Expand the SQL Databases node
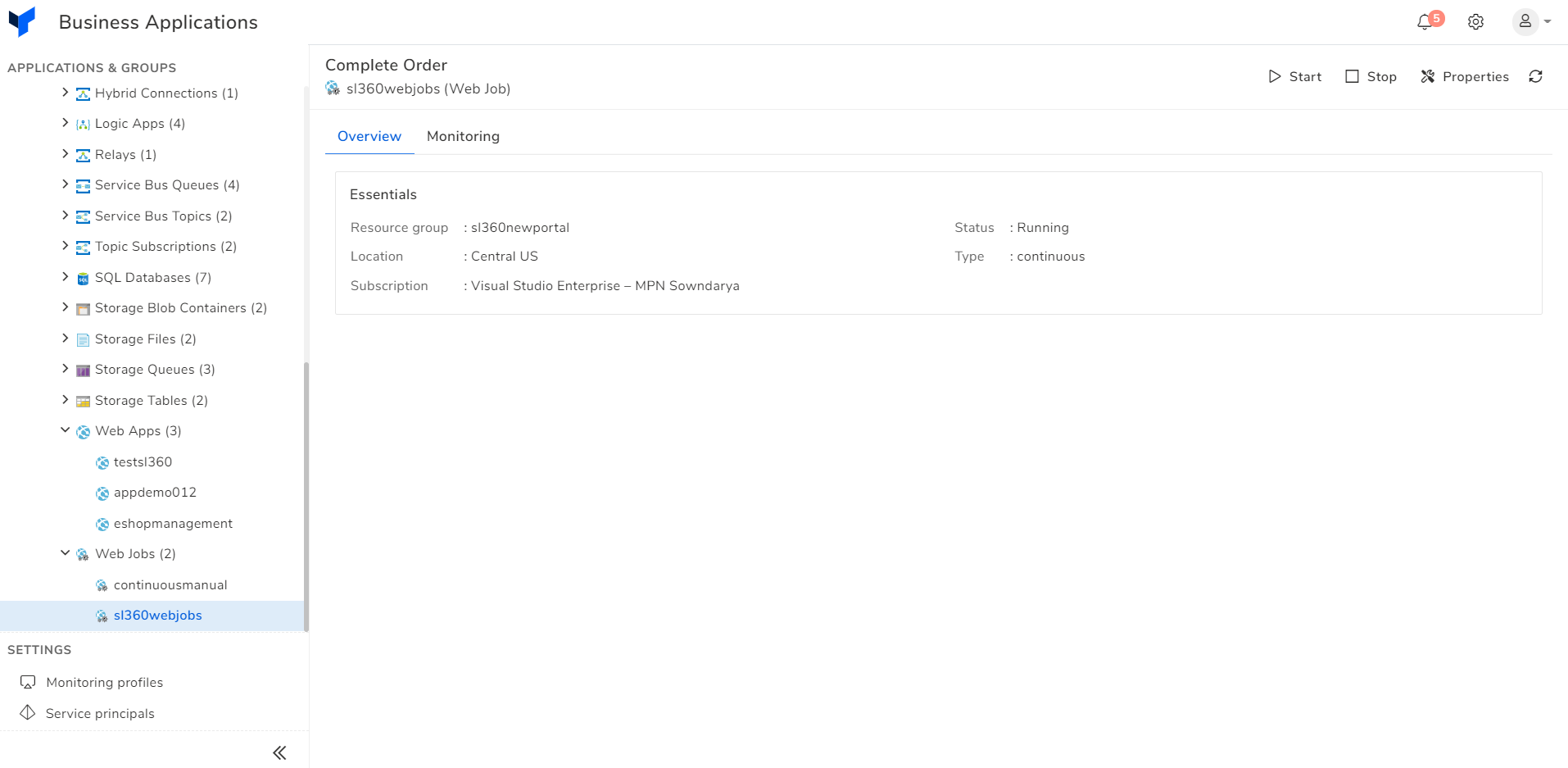 tap(66, 277)
